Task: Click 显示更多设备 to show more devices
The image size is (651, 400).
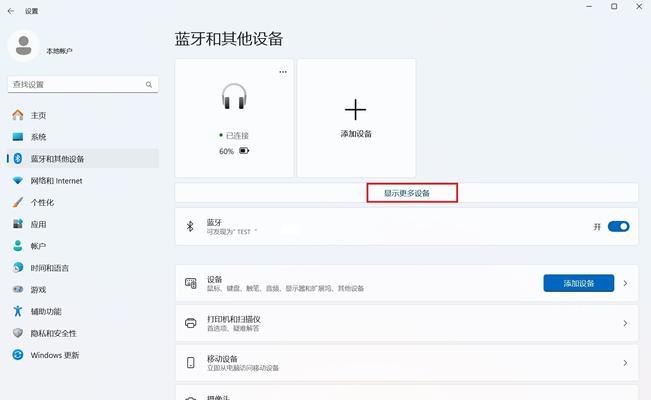Action: click(406, 193)
